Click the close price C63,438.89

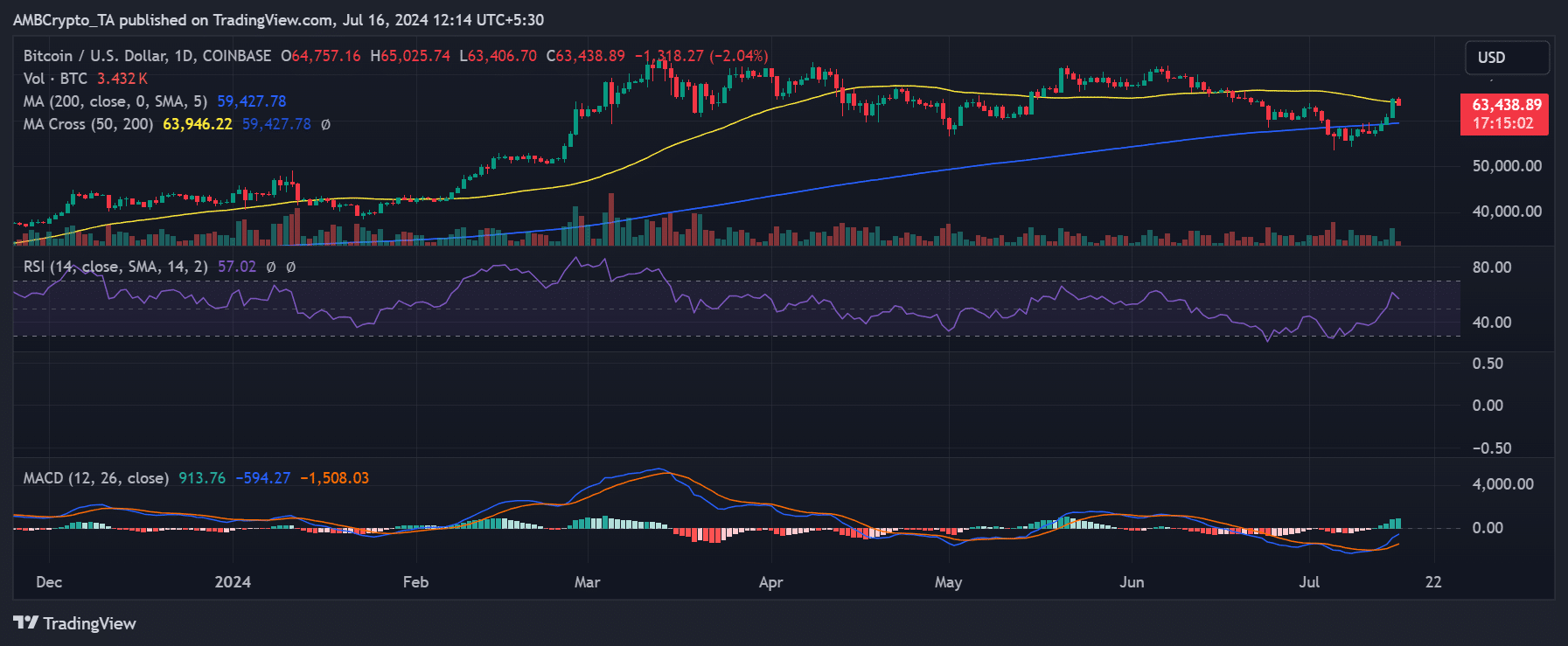coord(586,56)
